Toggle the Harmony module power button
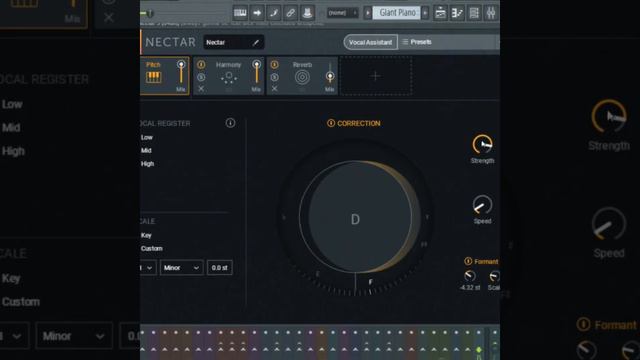Image resolution: width=640 pixels, height=360 pixels. [x=201, y=64]
